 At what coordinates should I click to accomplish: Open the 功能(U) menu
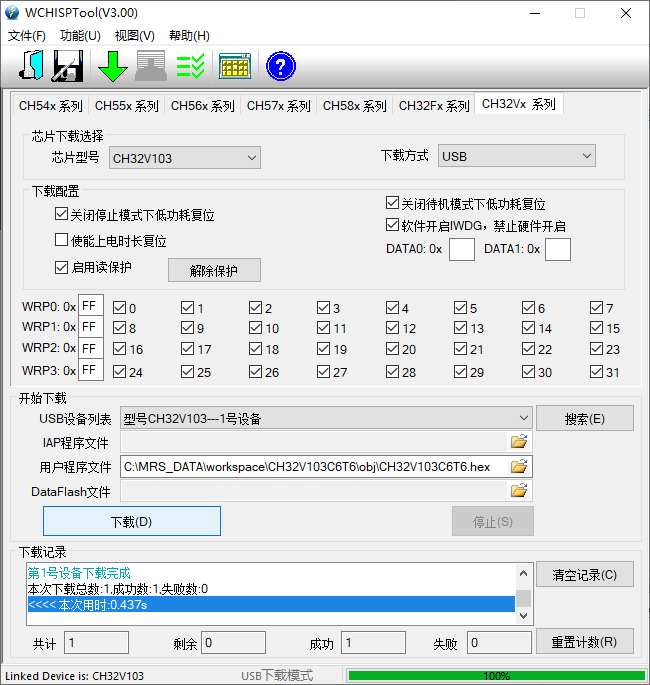pos(80,35)
